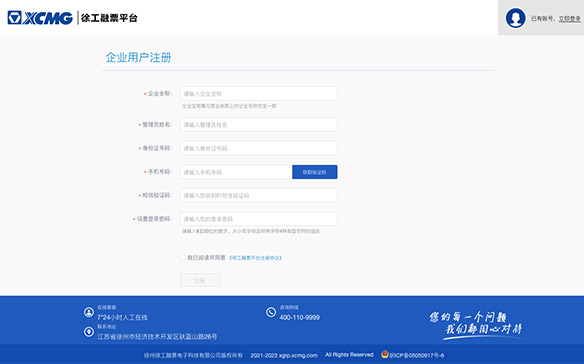584x364 pixels.
Task: Click the hotline phone icon
Action: coord(271,312)
